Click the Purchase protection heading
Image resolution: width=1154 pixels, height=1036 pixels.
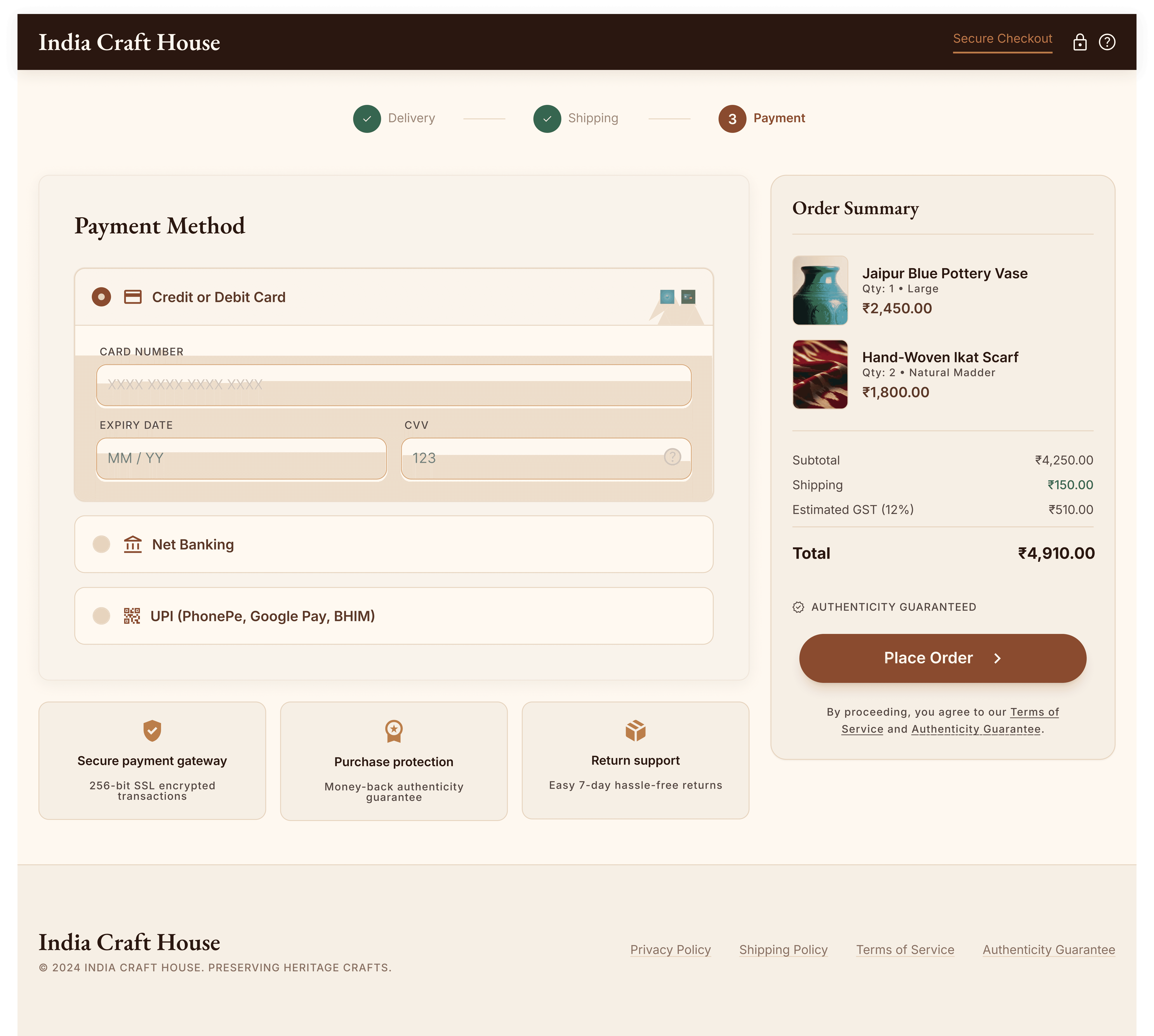pyautogui.click(x=394, y=762)
